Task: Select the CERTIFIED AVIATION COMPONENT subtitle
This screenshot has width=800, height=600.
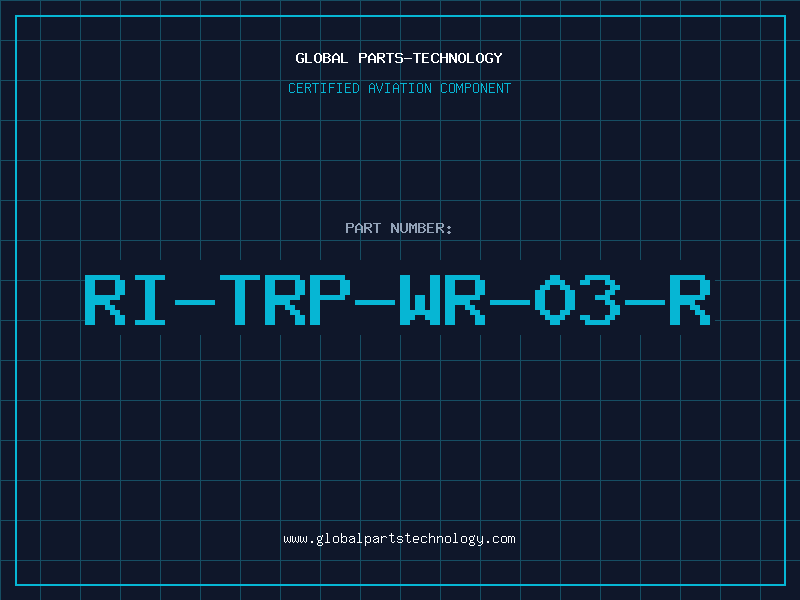Action: 399,88
